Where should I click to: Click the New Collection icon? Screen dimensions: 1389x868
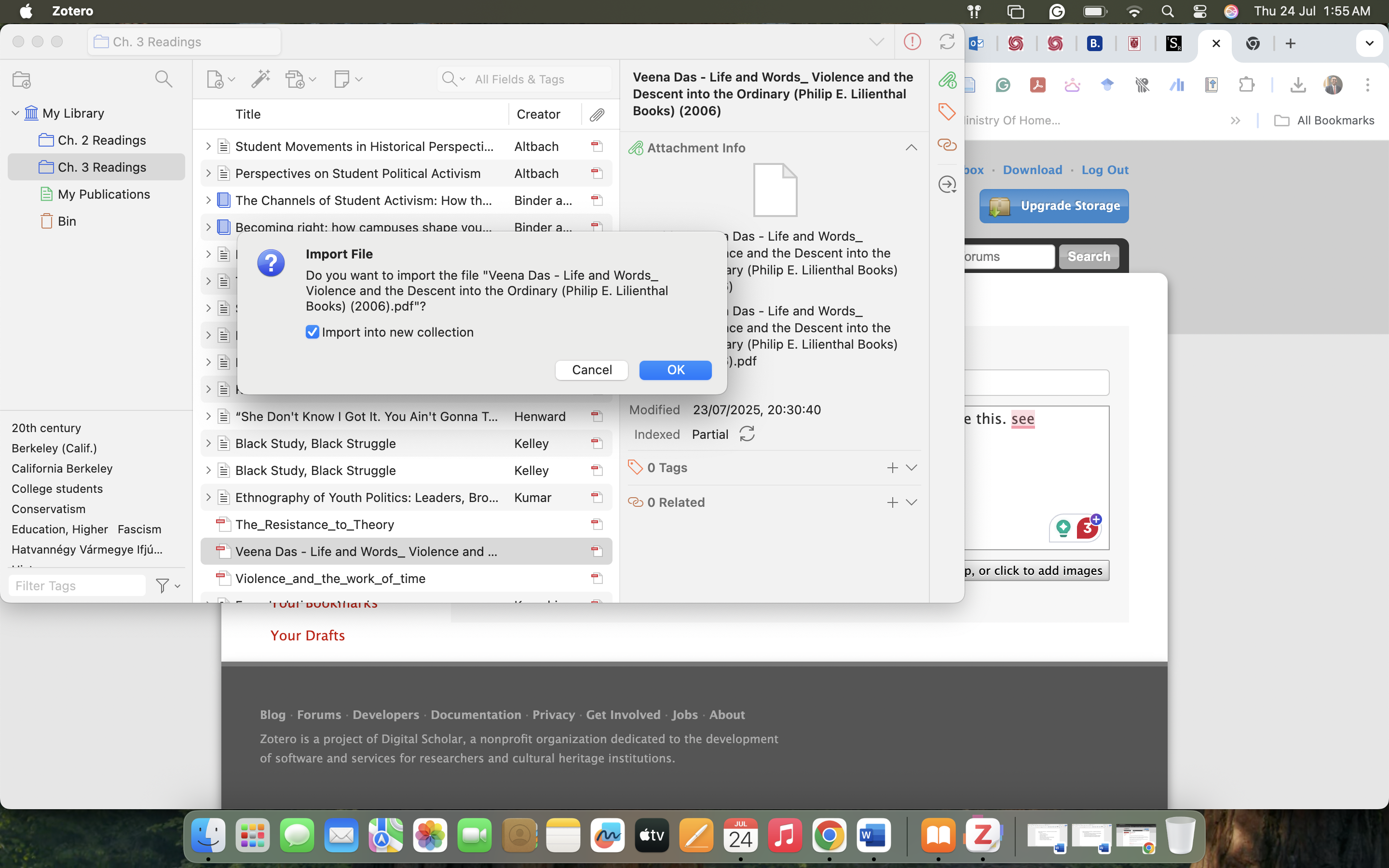click(x=21, y=79)
